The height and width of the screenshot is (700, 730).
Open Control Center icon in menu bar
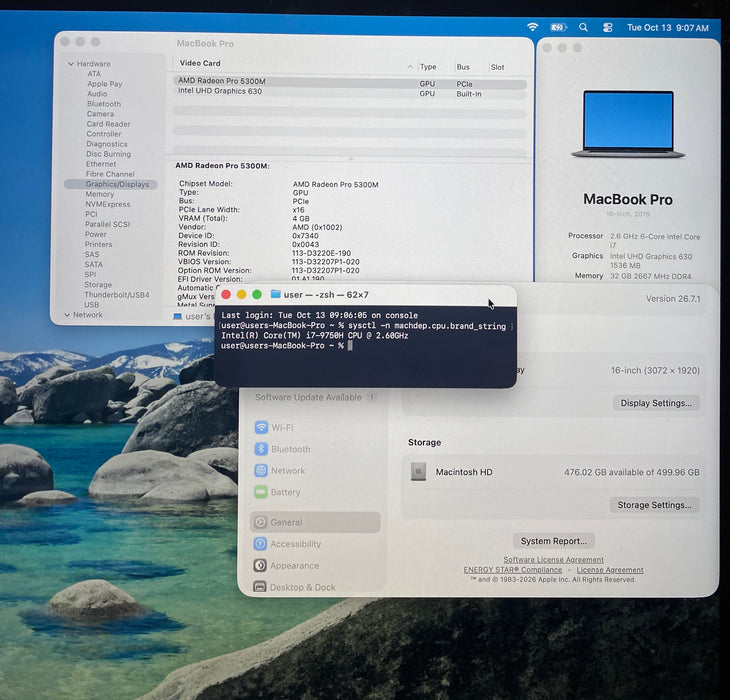coord(607,27)
